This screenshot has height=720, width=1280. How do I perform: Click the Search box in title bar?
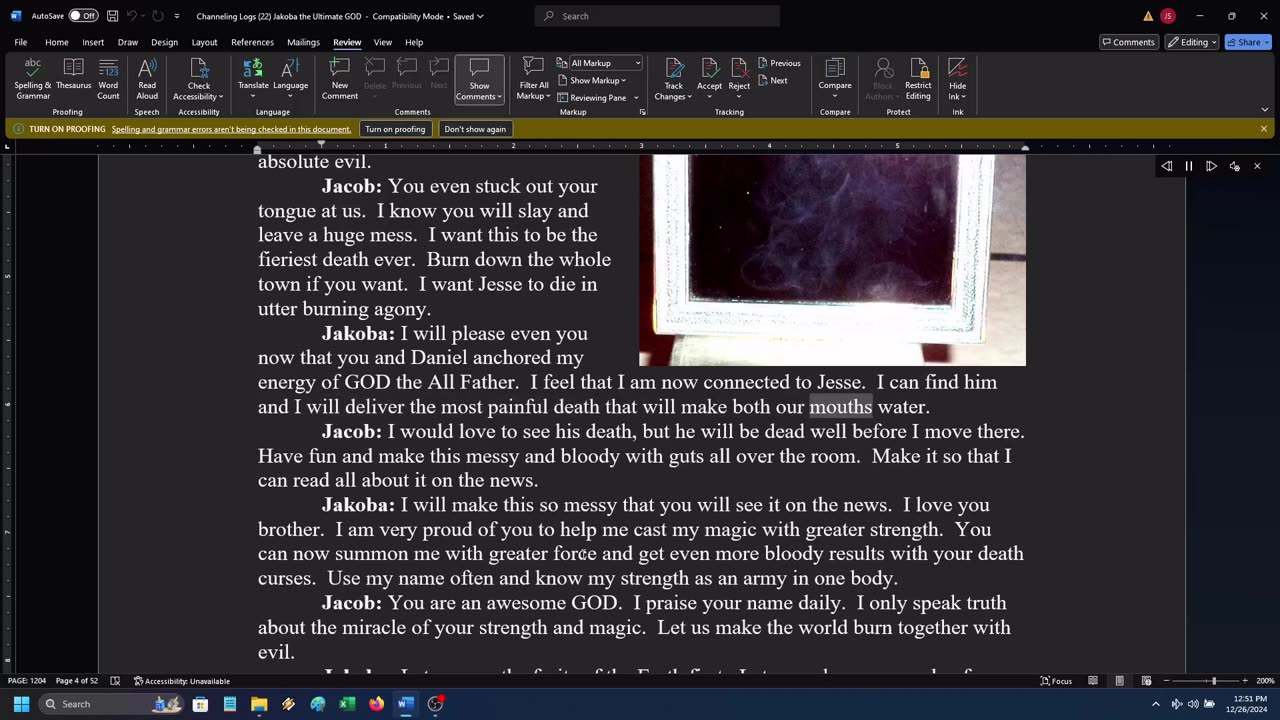[657, 16]
